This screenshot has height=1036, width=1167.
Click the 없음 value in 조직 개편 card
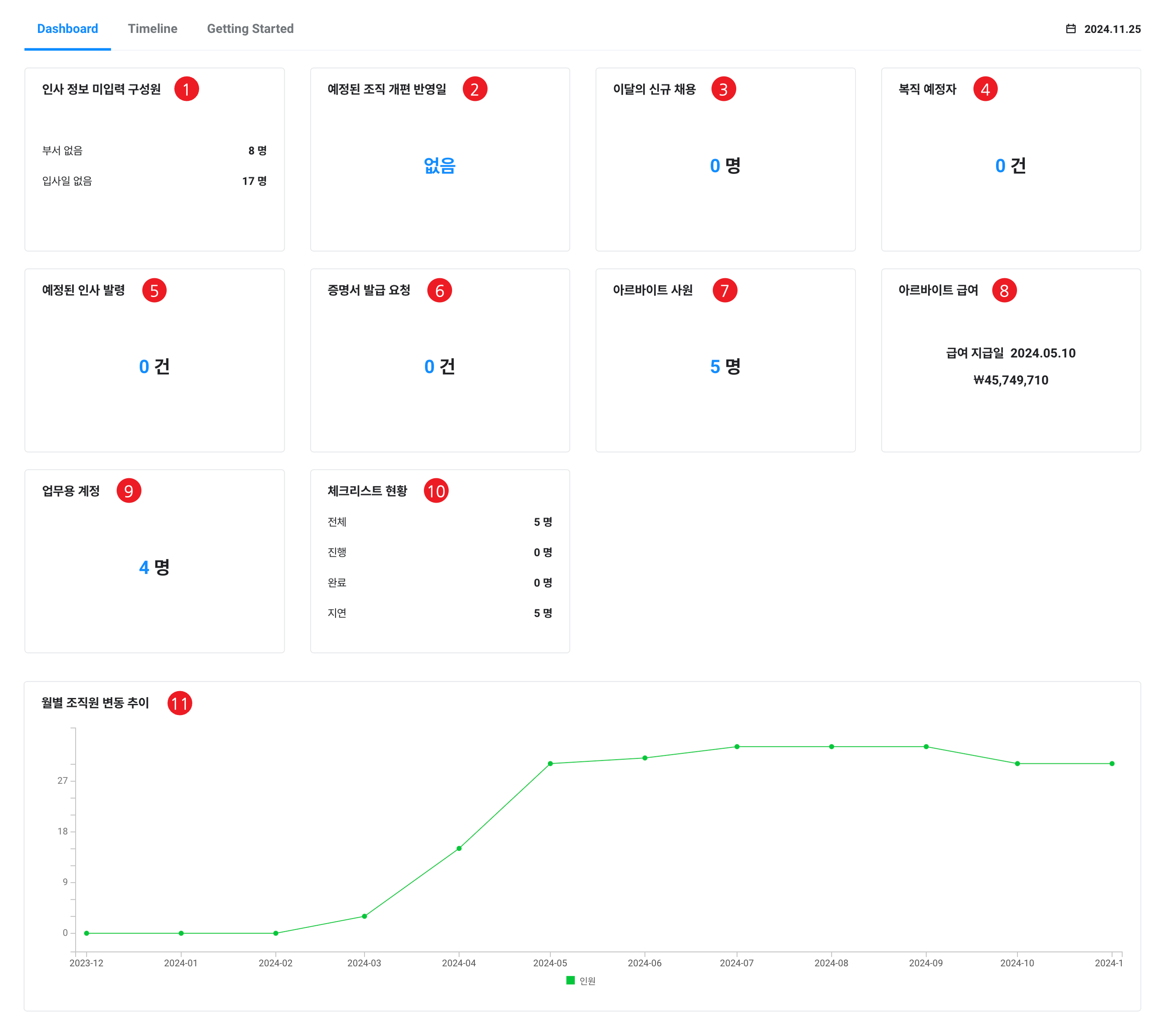pos(440,166)
